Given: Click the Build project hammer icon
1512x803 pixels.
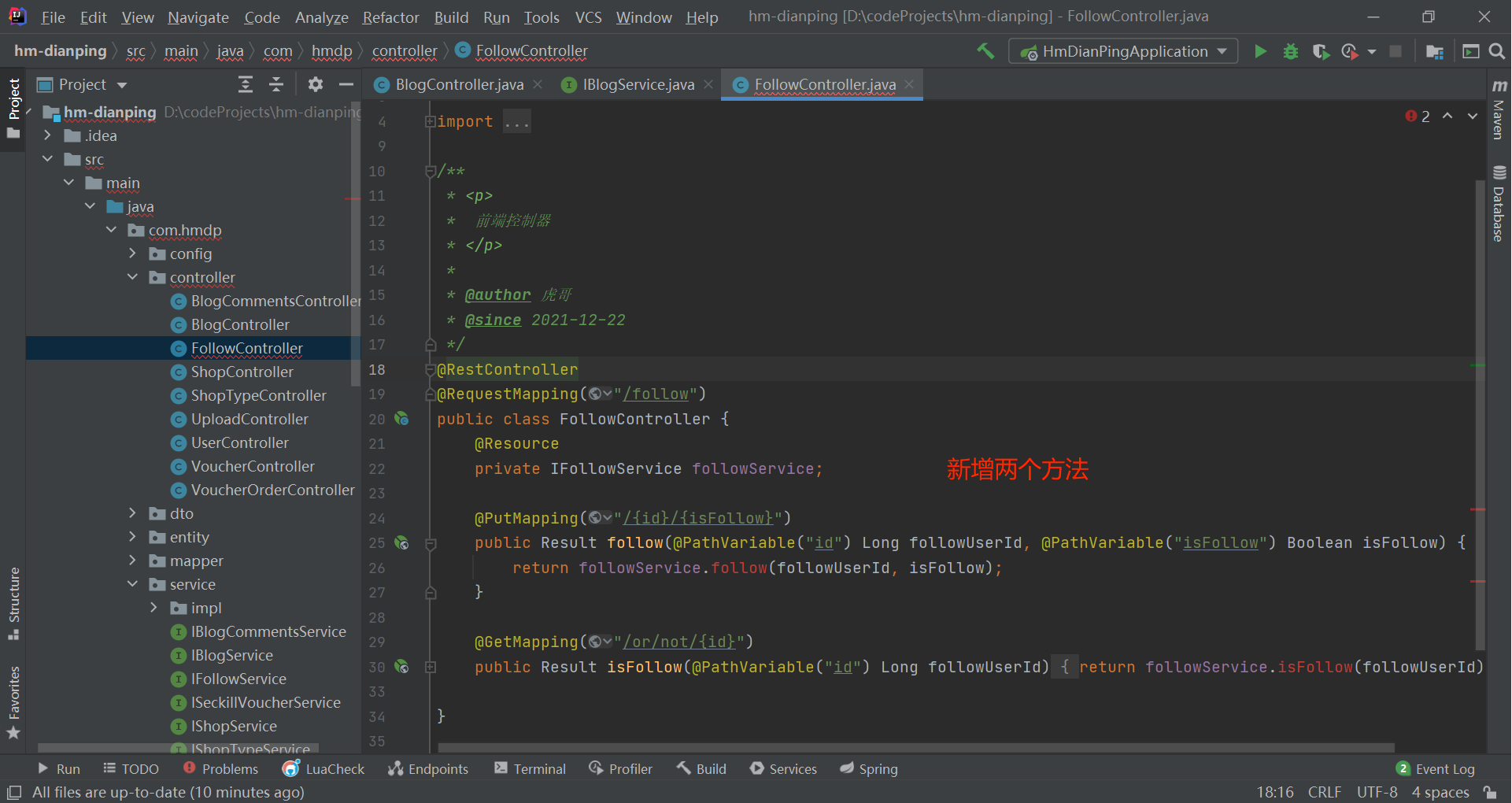Looking at the screenshot, I should coord(985,51).
